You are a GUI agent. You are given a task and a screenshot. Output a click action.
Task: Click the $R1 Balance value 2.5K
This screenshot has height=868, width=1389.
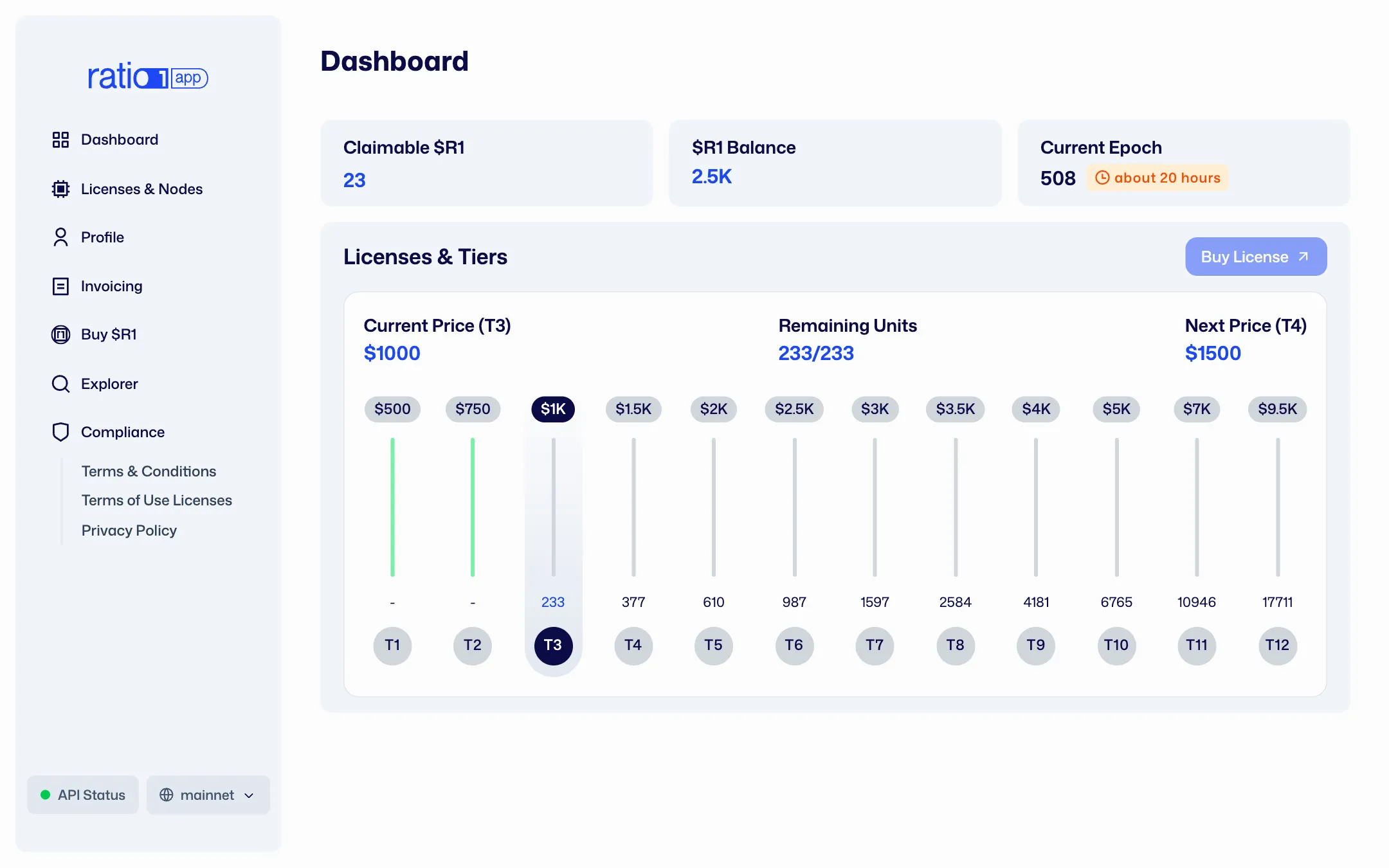[x=712, y=176]
